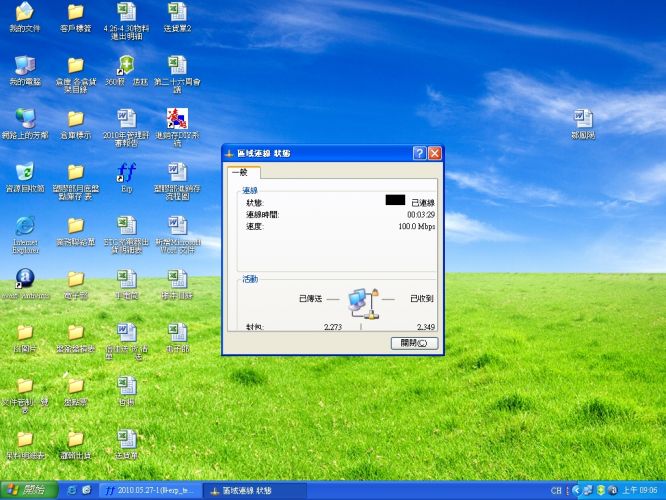Click the 已連線 status value
Image resolution: width=666 pixels, height=500 pixels.
(x=423, y=203)
